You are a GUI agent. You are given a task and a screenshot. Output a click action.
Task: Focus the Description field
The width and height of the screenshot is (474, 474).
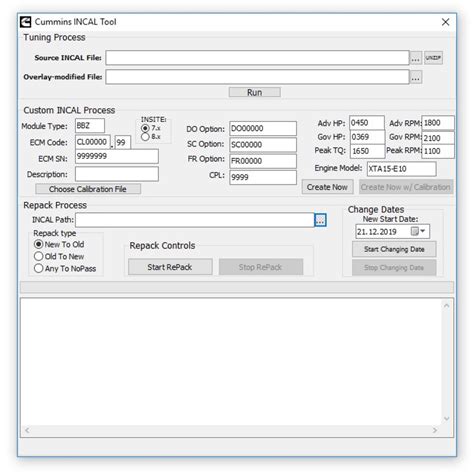pyautogui.click(x=117, y=174)
